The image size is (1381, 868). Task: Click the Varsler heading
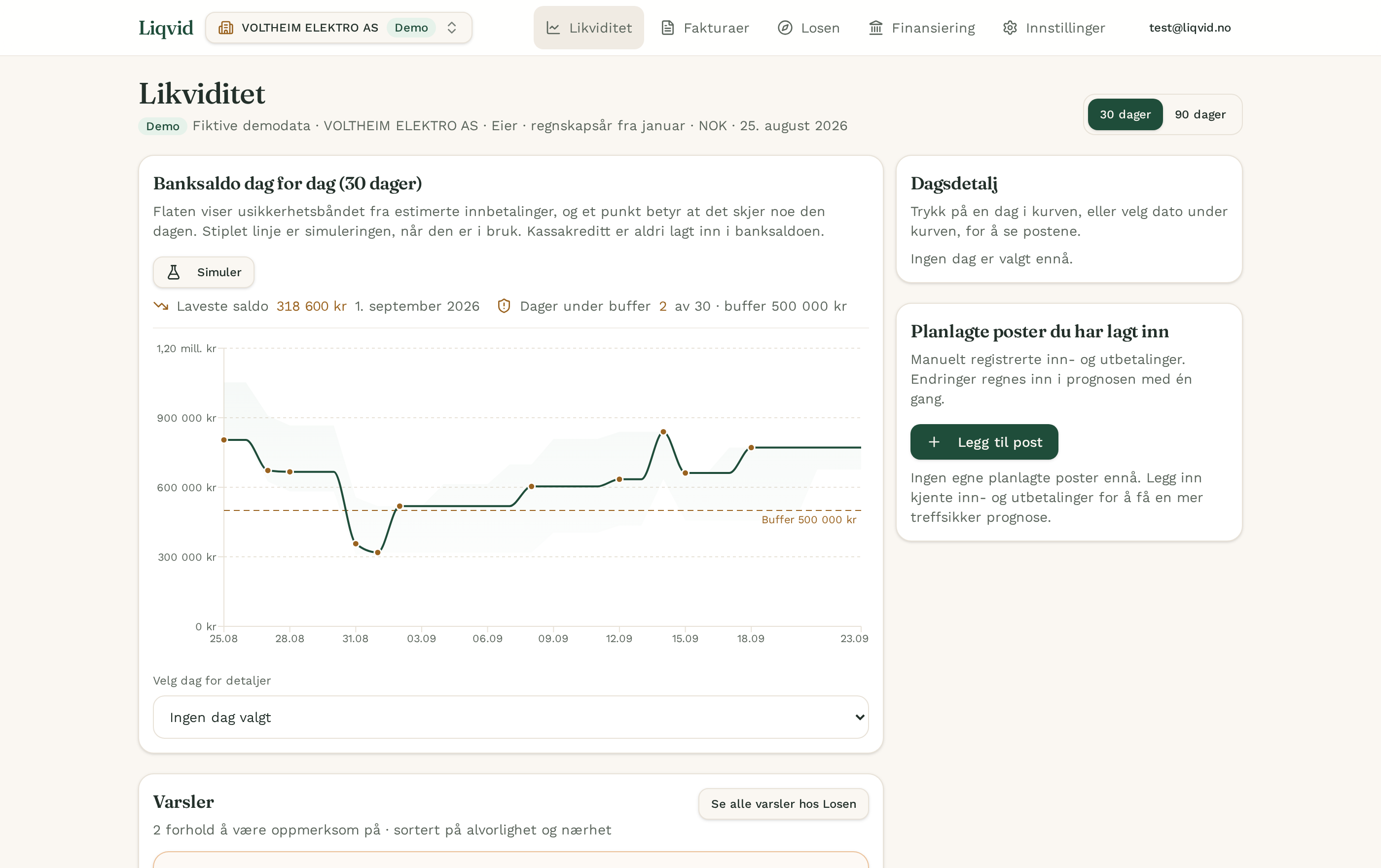tap(183, 802)
